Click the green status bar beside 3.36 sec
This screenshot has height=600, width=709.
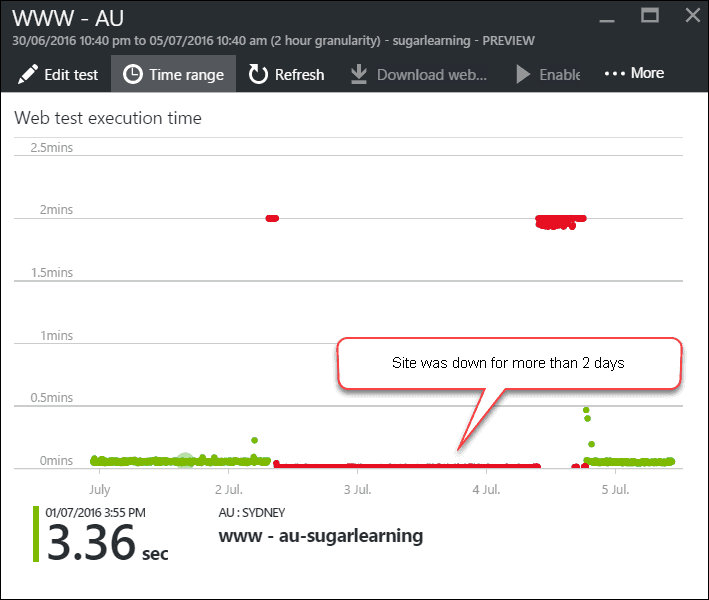click(x=37, y=535)
